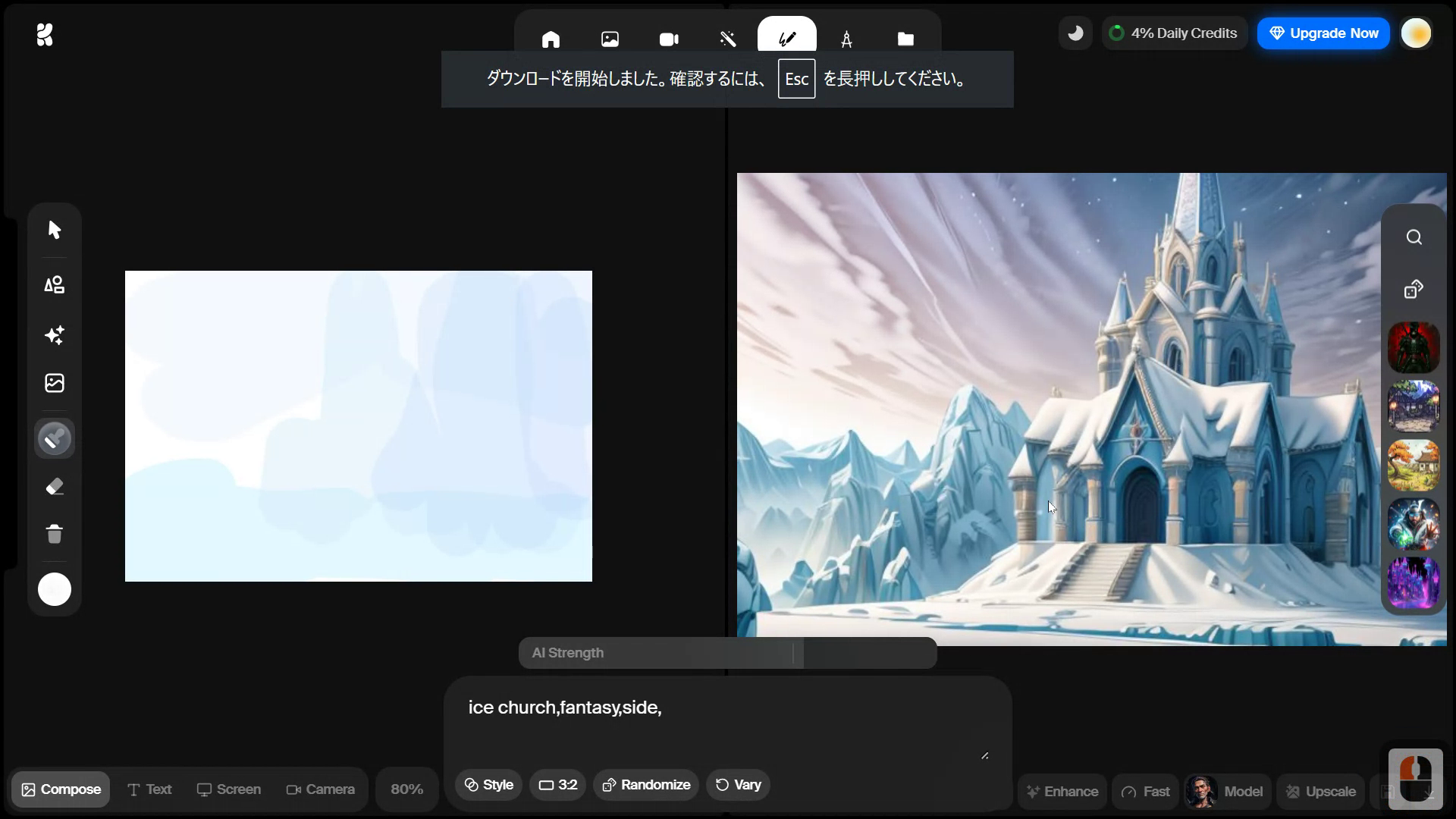Open the white brush color swatch

54,589
